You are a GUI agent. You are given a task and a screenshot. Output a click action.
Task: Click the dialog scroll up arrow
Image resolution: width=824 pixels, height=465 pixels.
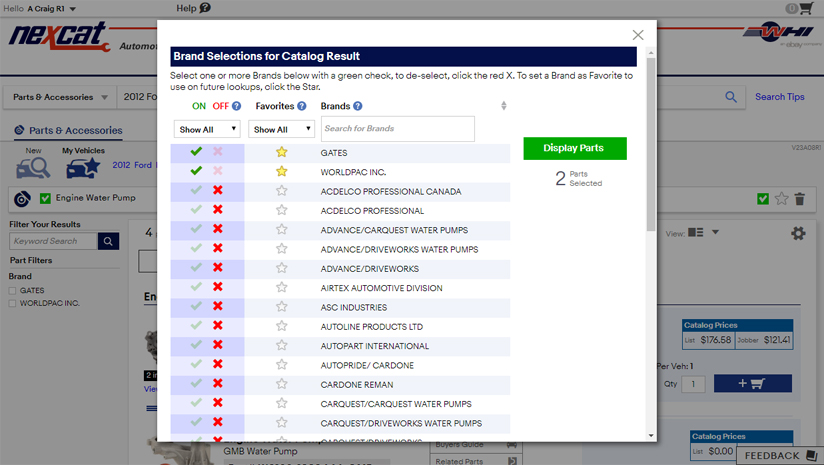coord(651,53)
